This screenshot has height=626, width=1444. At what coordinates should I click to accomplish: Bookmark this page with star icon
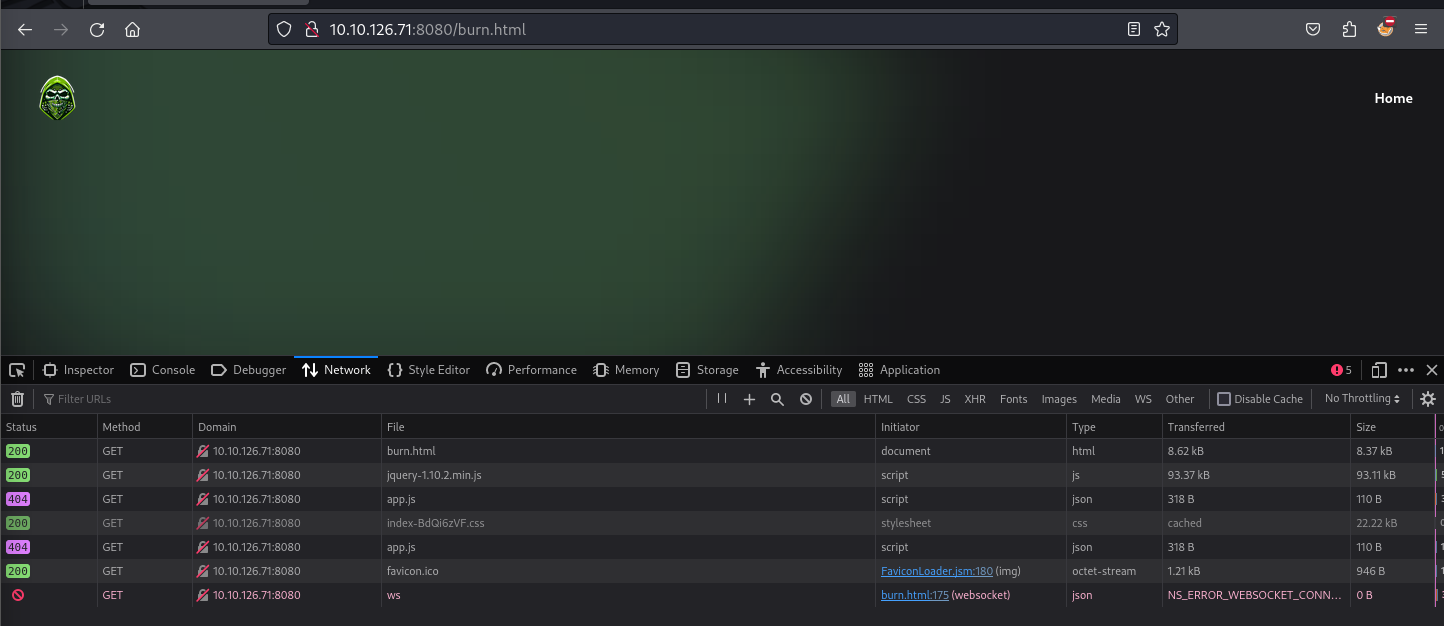coord(1162,30)
